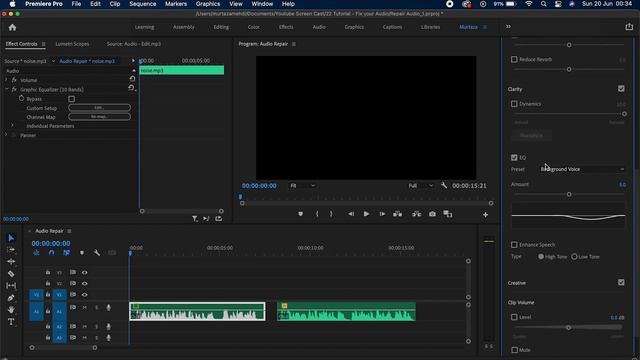Toggle Creative section checkbox
This screenshot has height=360, width=640.
tap(621, 282)
